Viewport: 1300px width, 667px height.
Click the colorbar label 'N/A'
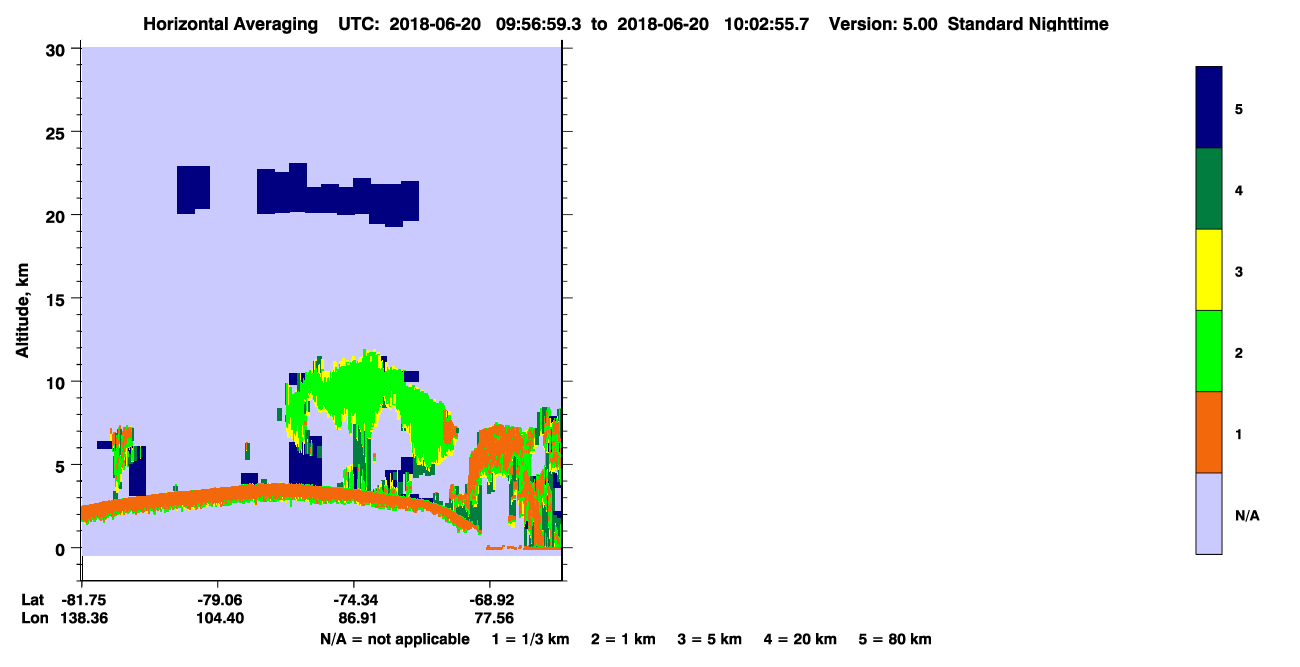(1246, 515)
